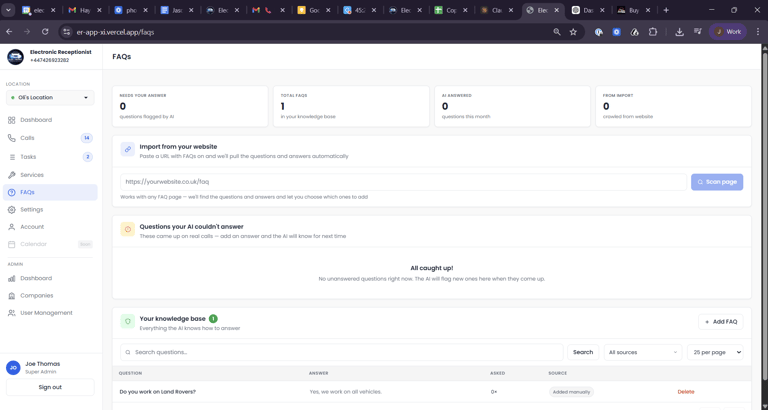
Task: Click the zoom magnifier icon in address bar
Action: pos(557,32)
